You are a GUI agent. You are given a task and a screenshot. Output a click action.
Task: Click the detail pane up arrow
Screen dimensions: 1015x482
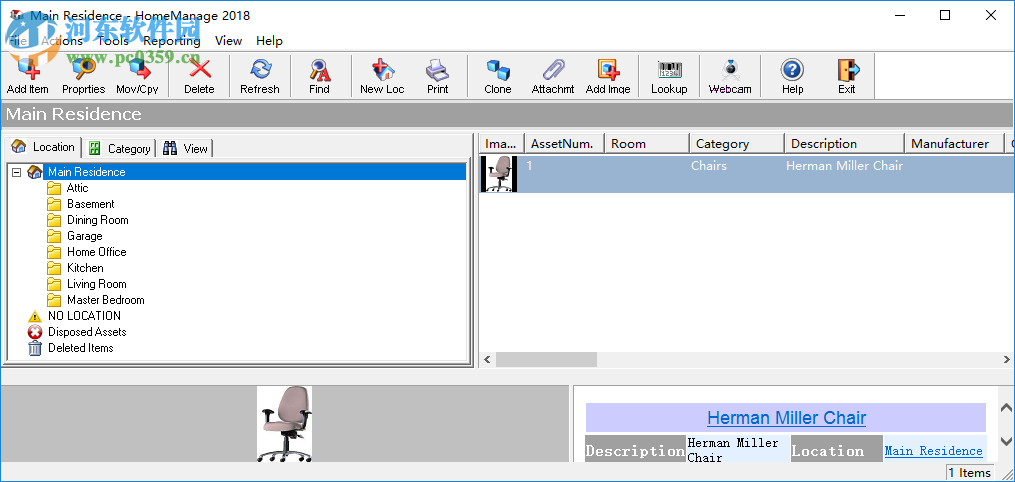(1006, 408)
